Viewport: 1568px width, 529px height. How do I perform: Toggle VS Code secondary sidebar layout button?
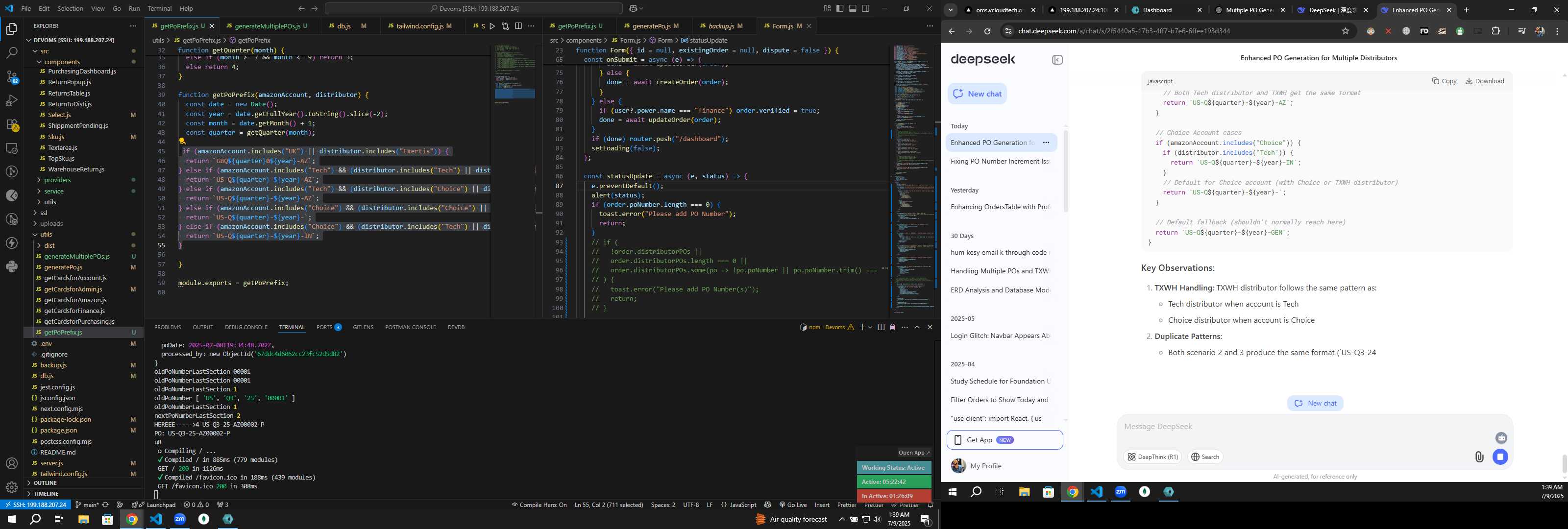(x=865, y=8)
